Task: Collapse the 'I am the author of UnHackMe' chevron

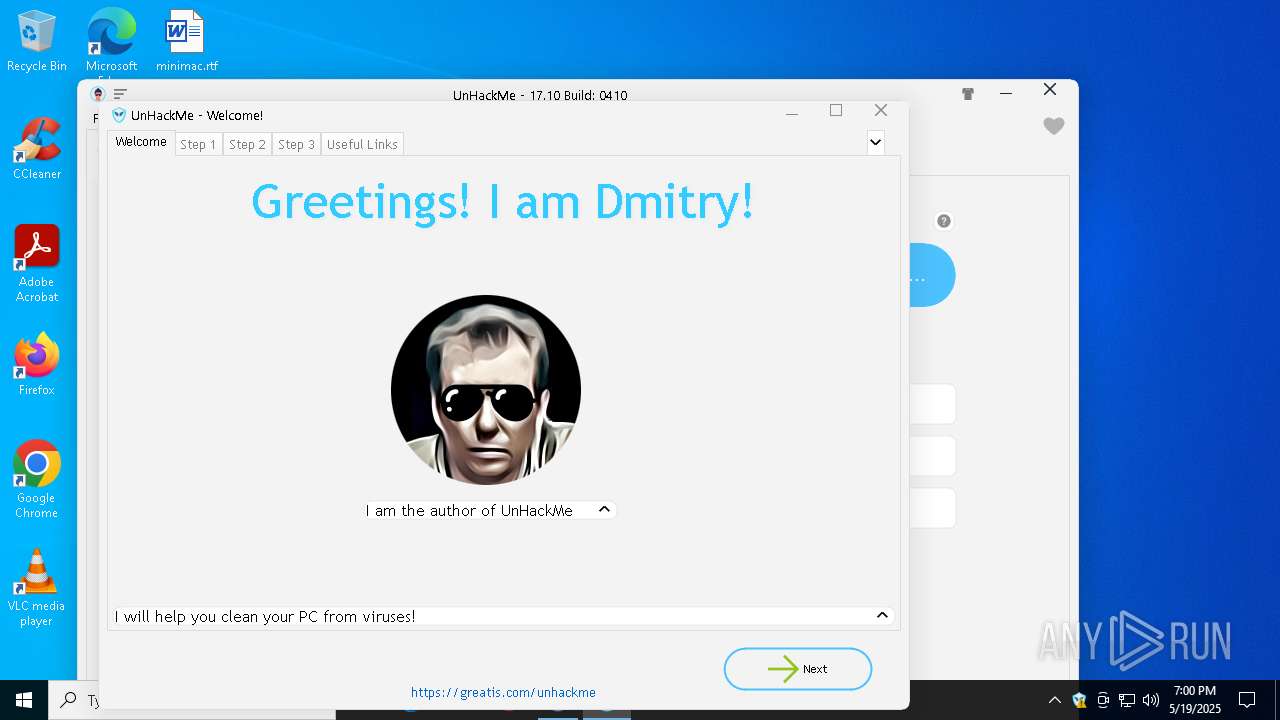Action: (604, 510)
